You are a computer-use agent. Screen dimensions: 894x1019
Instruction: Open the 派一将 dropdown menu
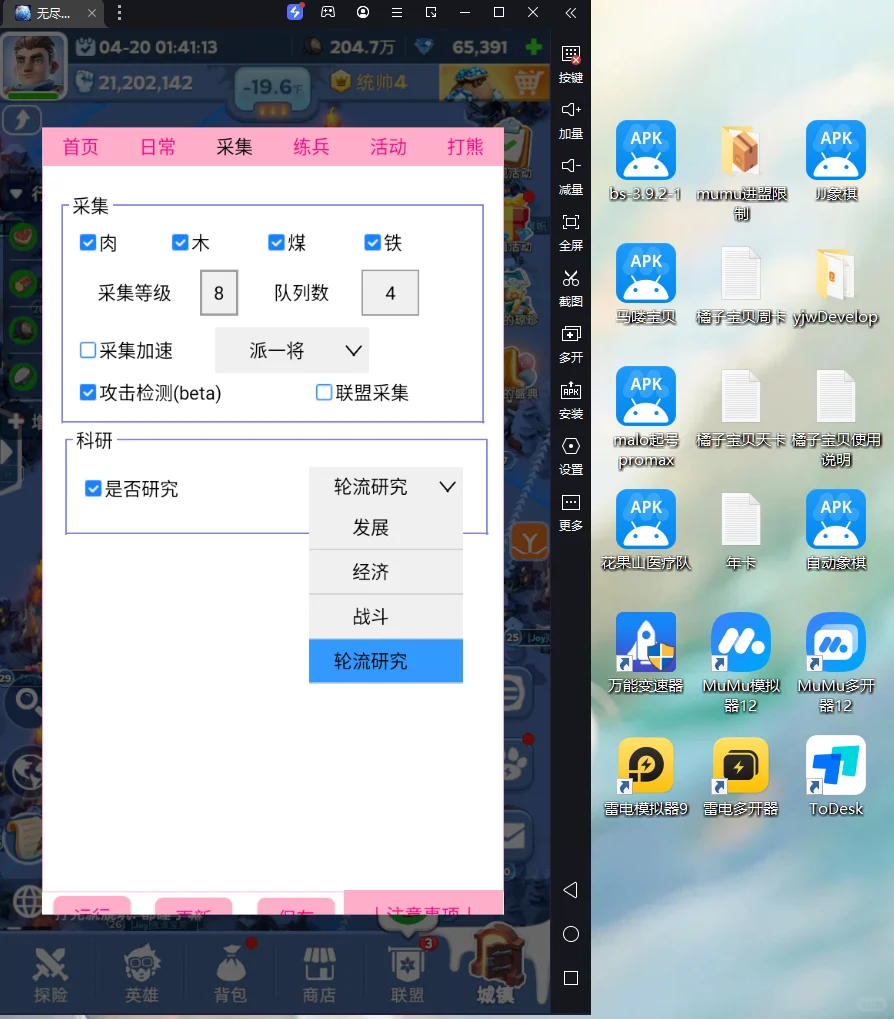291,350
